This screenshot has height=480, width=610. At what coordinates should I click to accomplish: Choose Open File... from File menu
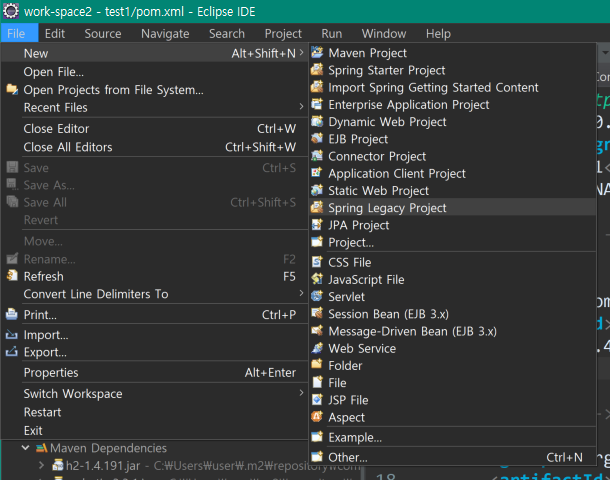(154, 72)
